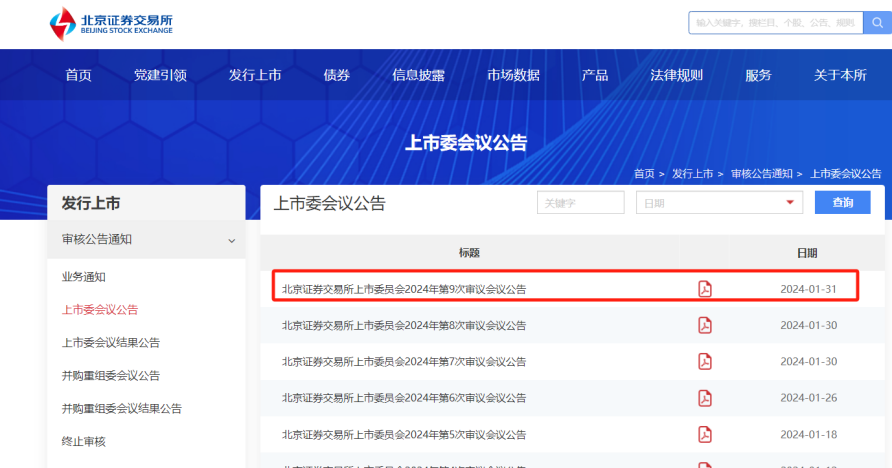This screenshot has width=892, height=468.
Task: Select 上市委会议结果公告 in the sidebar
Action: [111, 343]
